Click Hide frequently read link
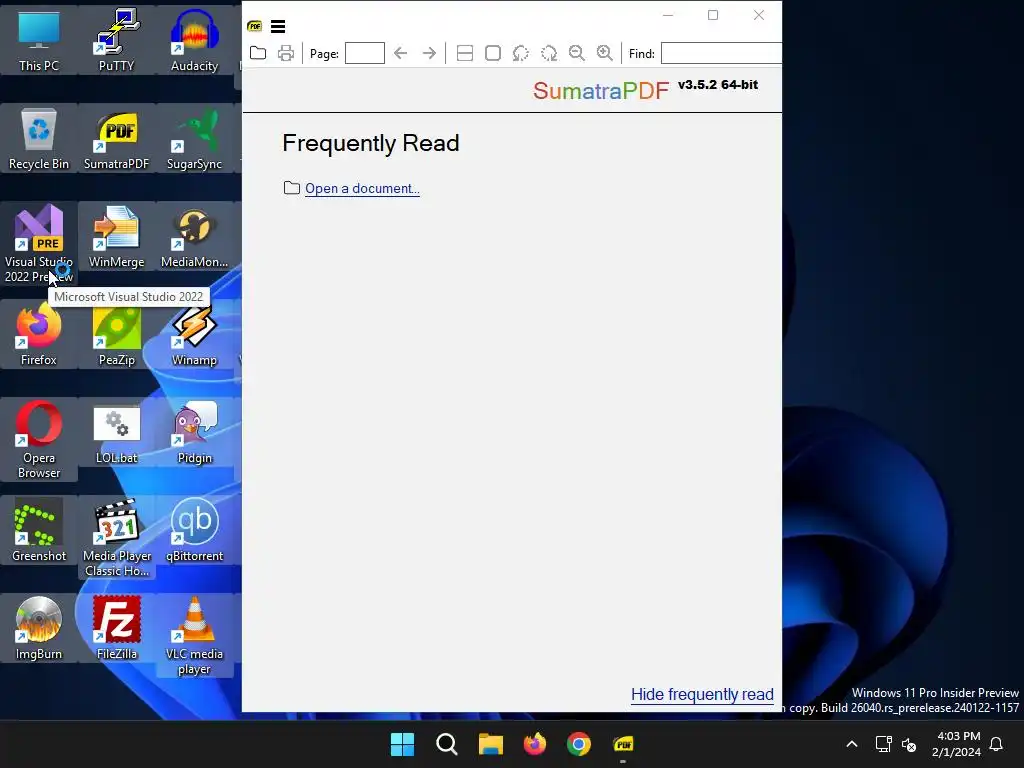Viewport: 1024px width, 768px height. point(702,694)
